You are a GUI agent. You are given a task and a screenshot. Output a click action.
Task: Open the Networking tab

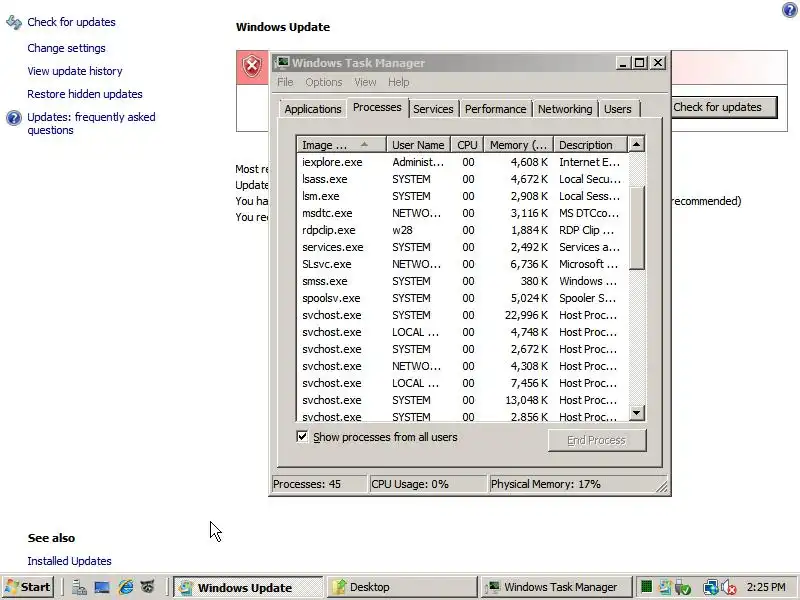(x=565, y=109)
